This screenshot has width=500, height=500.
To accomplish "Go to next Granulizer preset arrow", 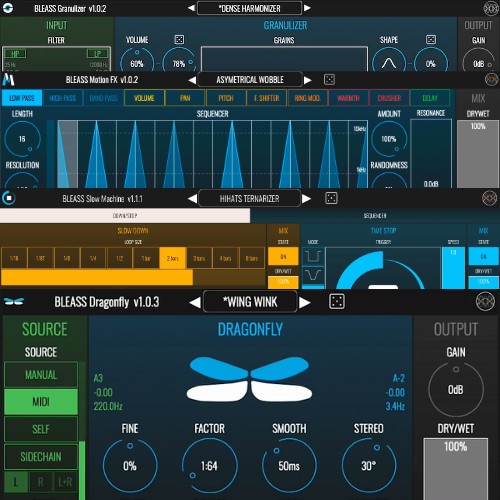I will (x=307, y=8).
